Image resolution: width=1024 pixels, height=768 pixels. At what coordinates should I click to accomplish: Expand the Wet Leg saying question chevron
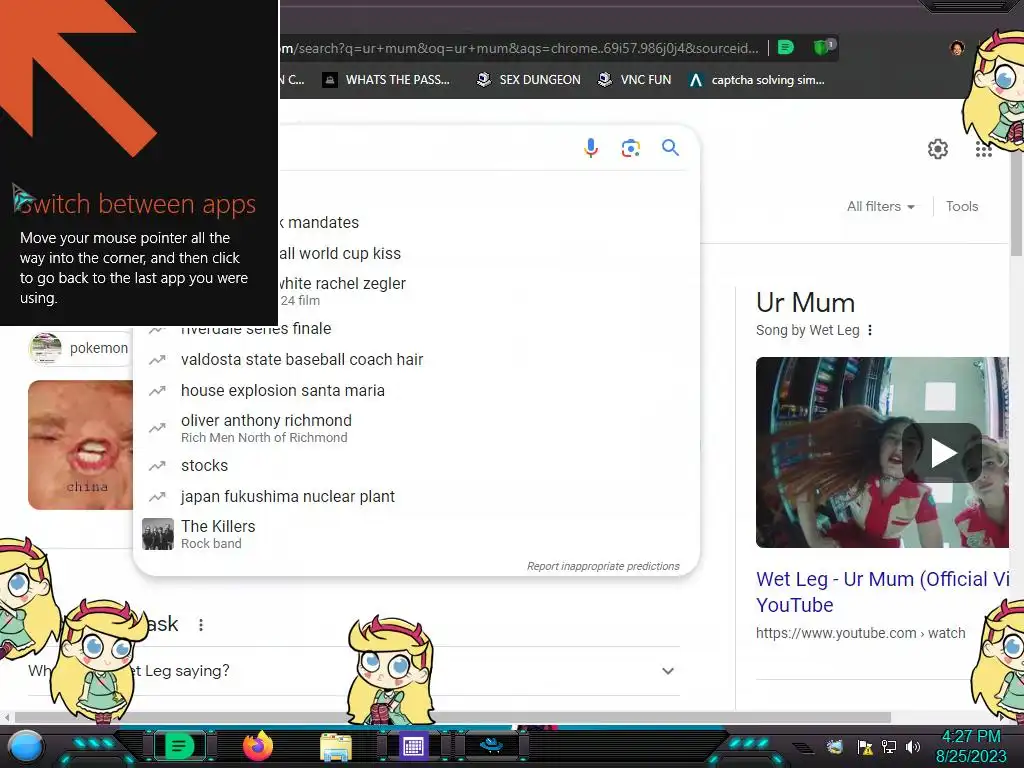[667, 671]
